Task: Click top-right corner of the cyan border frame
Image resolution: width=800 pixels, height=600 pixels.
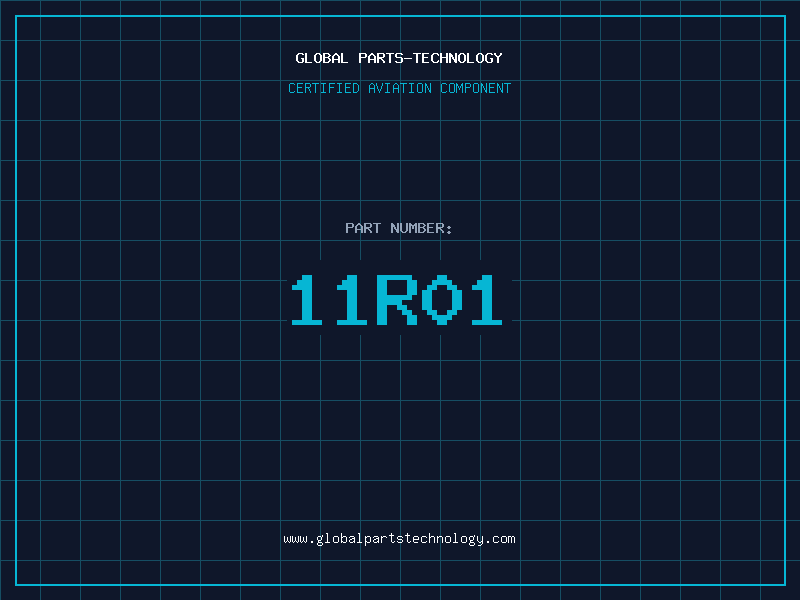Action: click(784, 16)
